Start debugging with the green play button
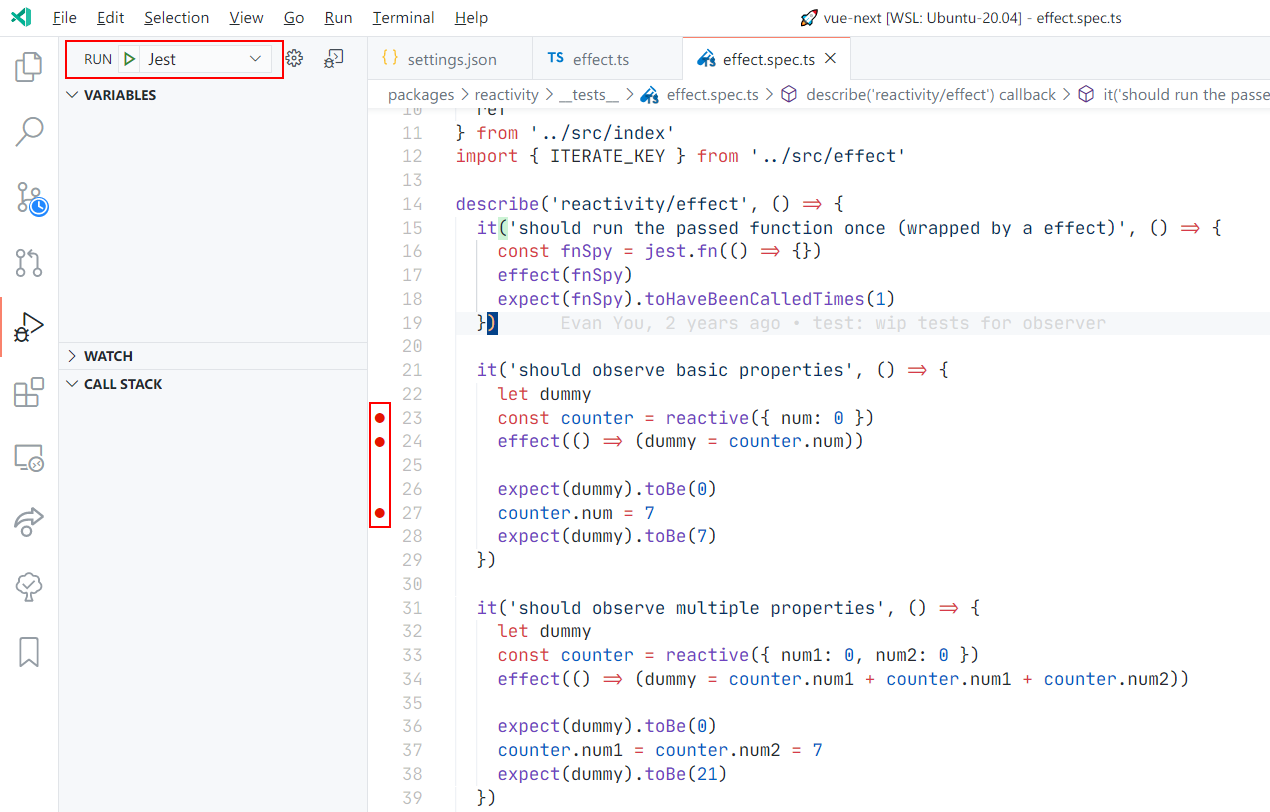Image resolution: width=1270 pixels, height=812 pixels. (131, 58)
